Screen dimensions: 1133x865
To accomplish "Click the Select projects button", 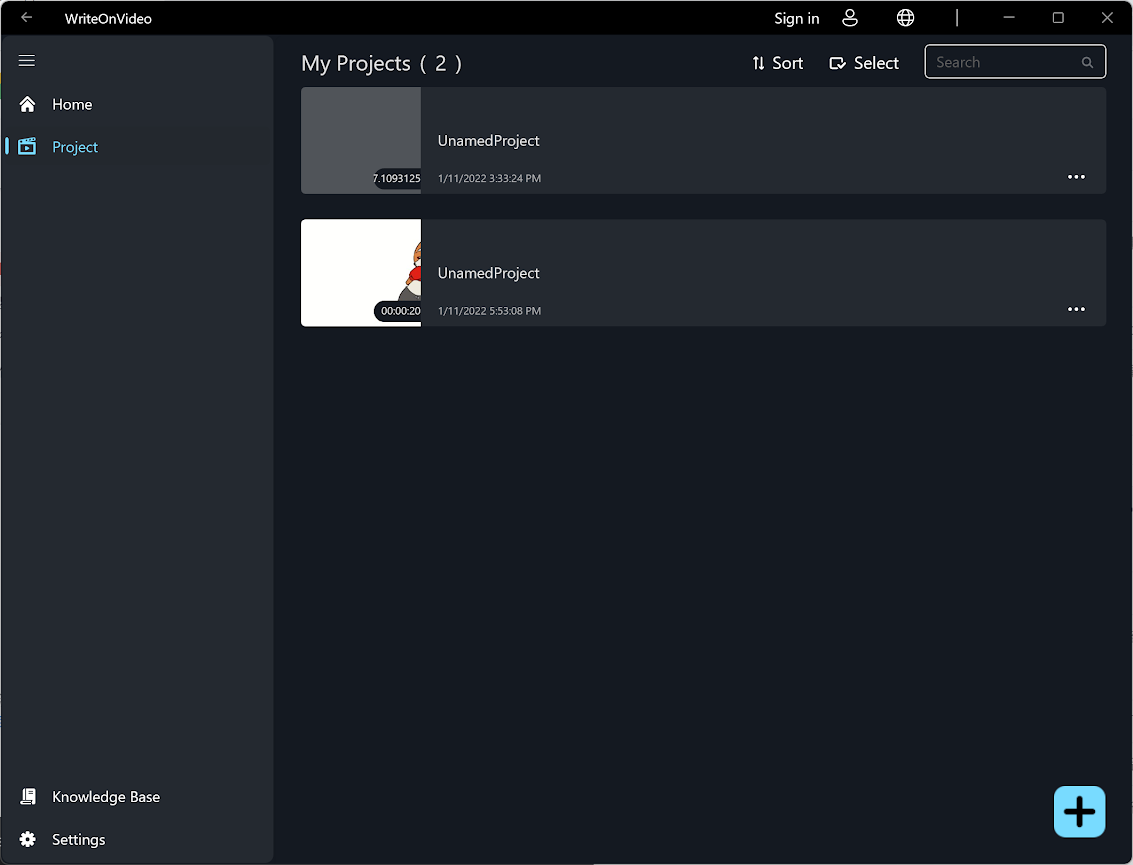I will point(864,64).
